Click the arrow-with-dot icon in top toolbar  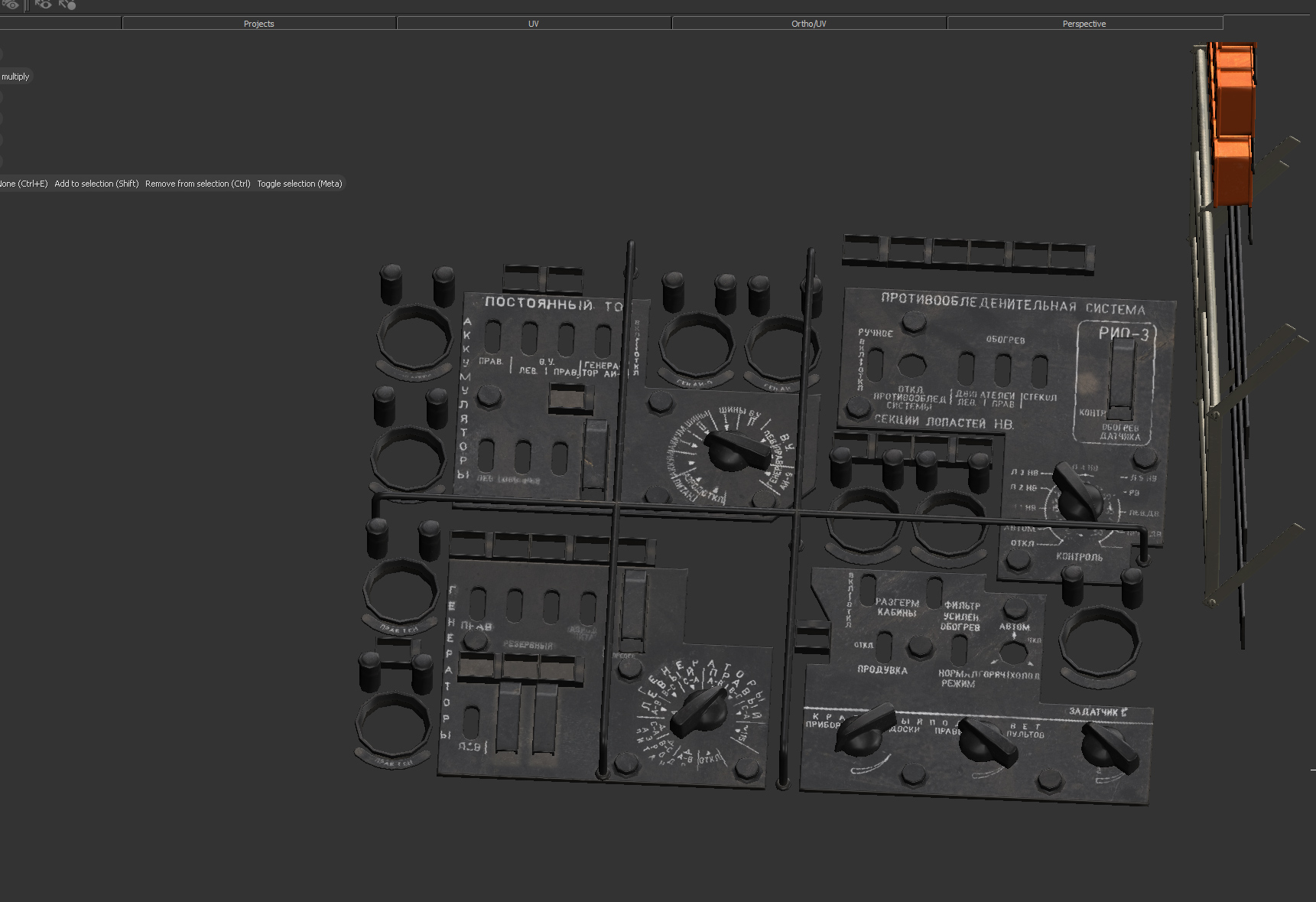(x=67, y=5)
